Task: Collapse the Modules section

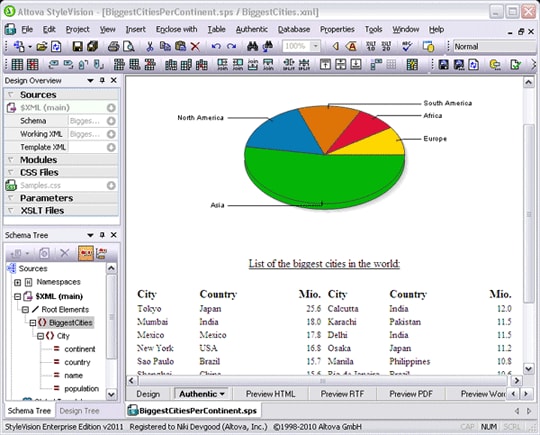Action: pyautogui.click(x=11, y=159)
